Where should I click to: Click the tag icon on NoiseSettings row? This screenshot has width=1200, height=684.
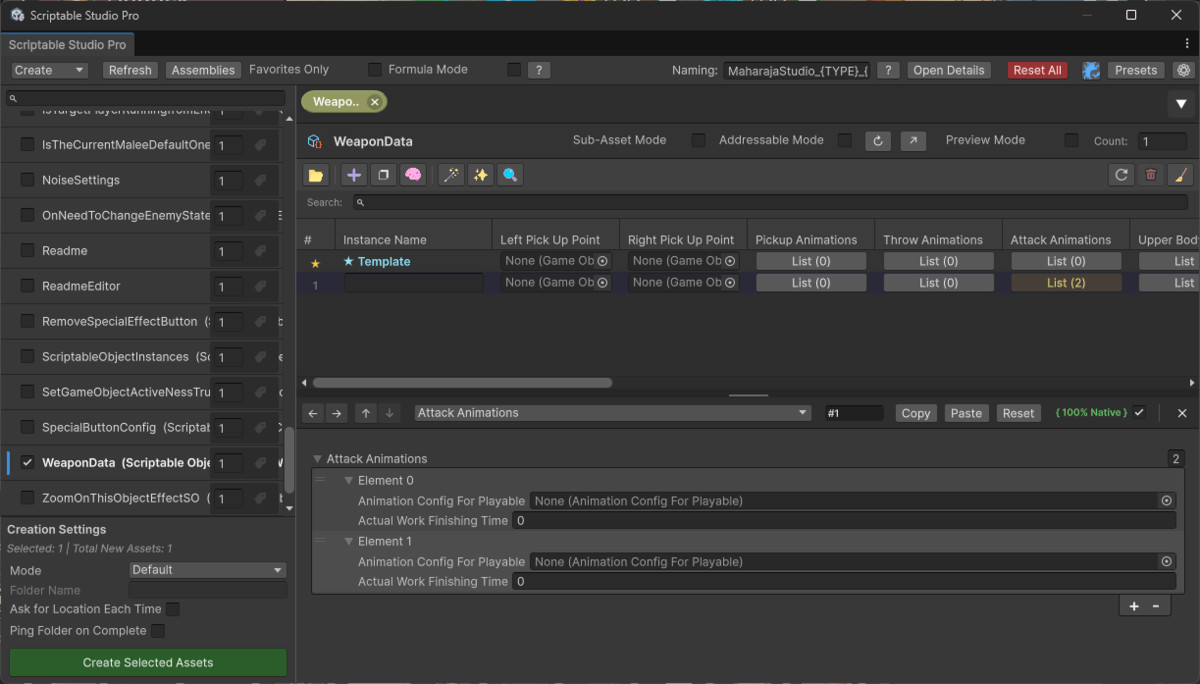point(260,181)
